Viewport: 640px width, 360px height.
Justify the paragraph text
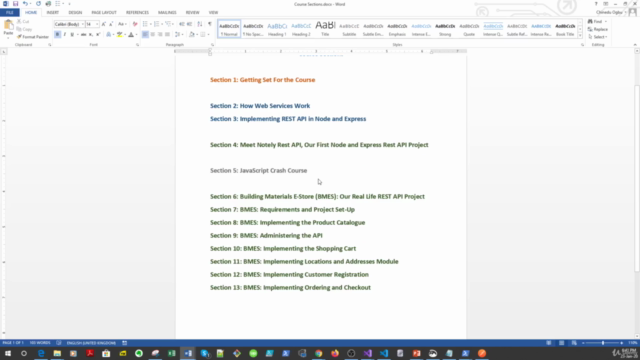(167, 35)
